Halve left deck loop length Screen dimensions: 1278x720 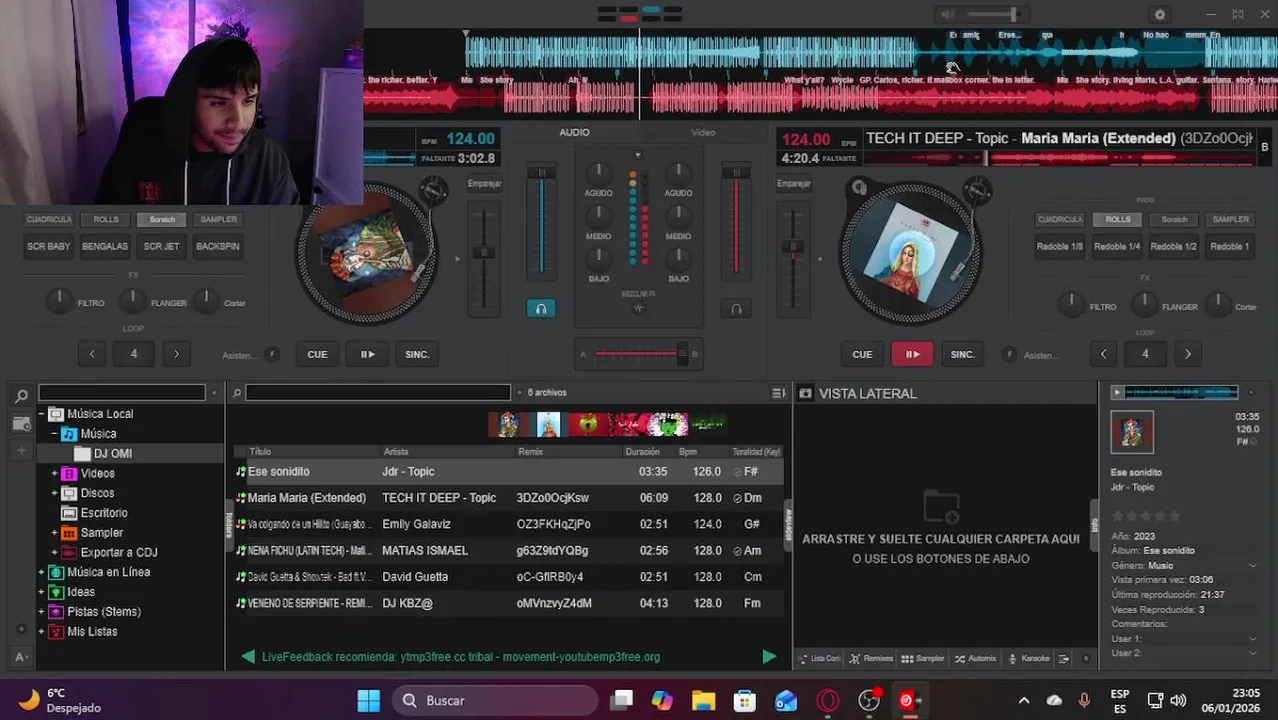pos(92,354)
